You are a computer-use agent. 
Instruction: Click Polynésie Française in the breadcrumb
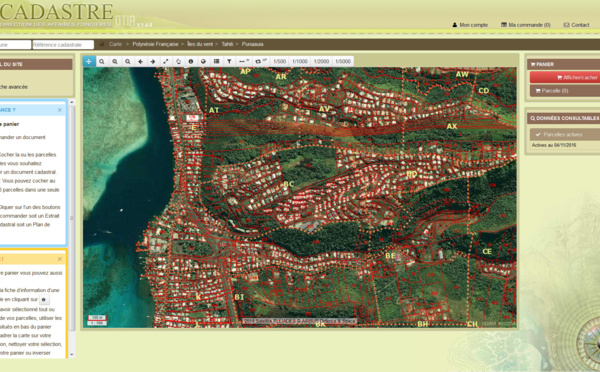click(x=155, y=44)
